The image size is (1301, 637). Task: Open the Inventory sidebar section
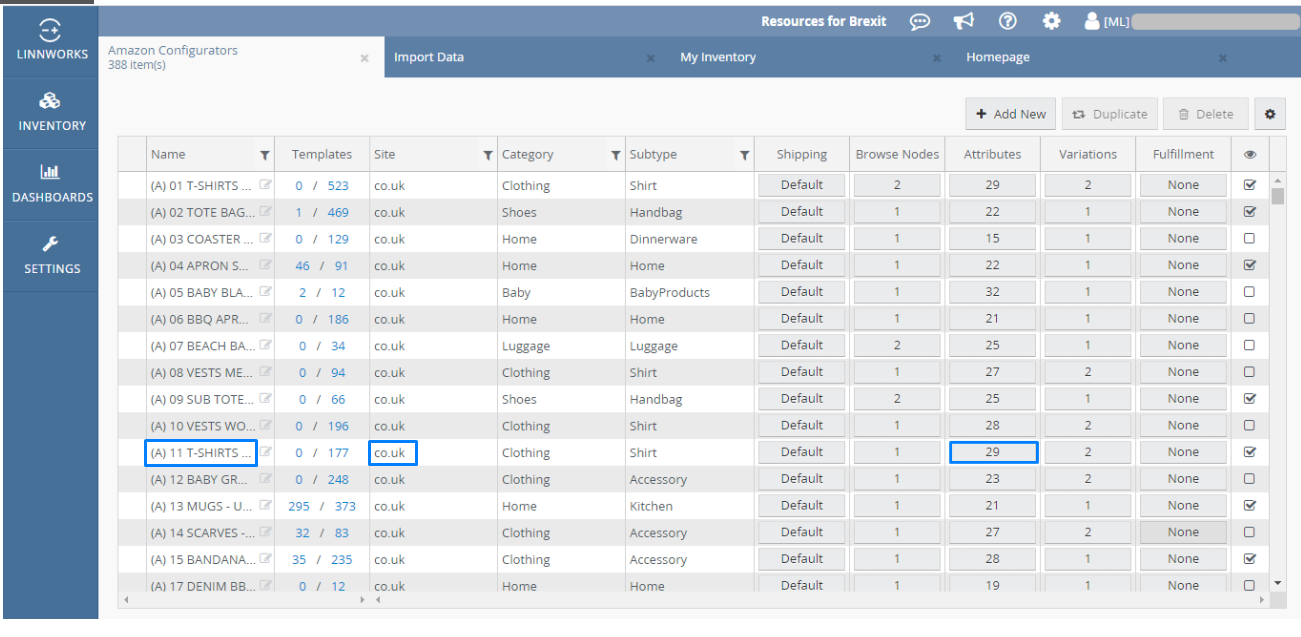51,112
